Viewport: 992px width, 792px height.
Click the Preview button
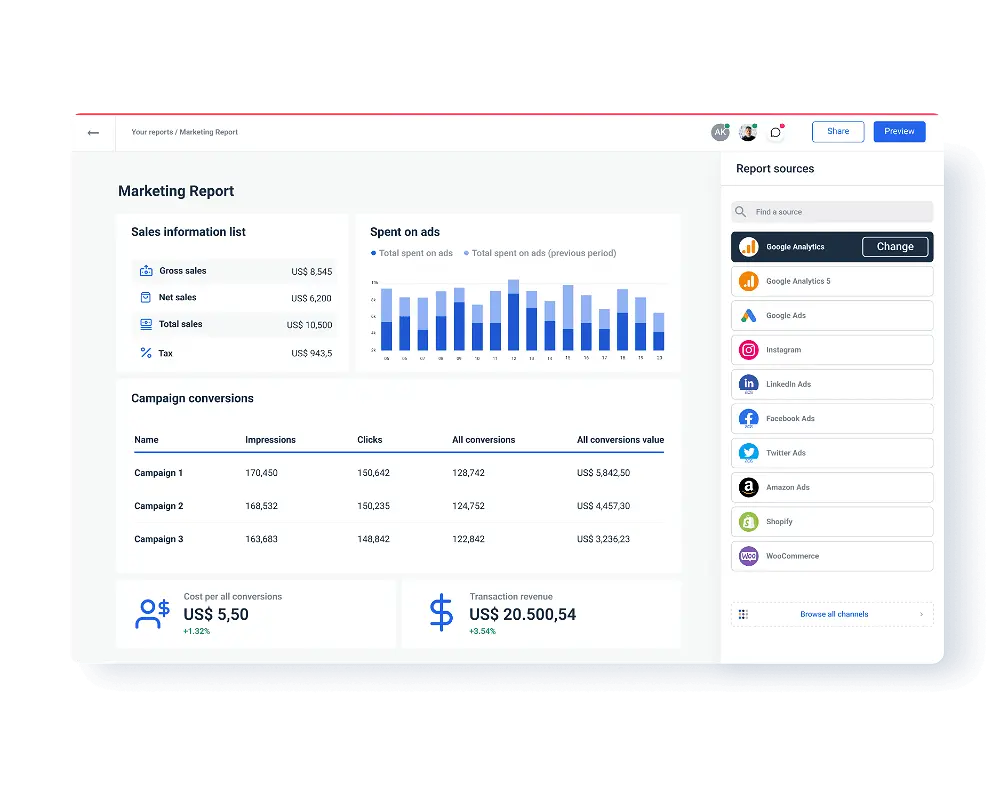[x=899, y=132]
